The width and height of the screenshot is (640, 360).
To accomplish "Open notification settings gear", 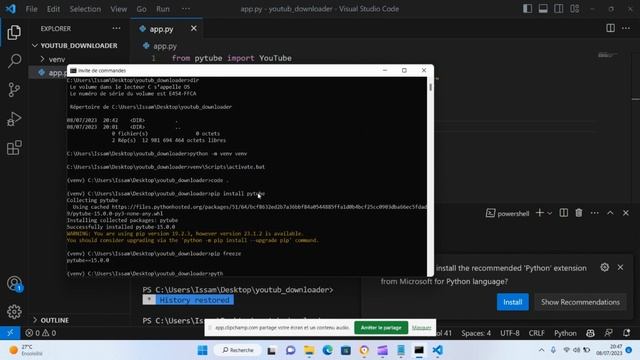I will pos(604,267).
